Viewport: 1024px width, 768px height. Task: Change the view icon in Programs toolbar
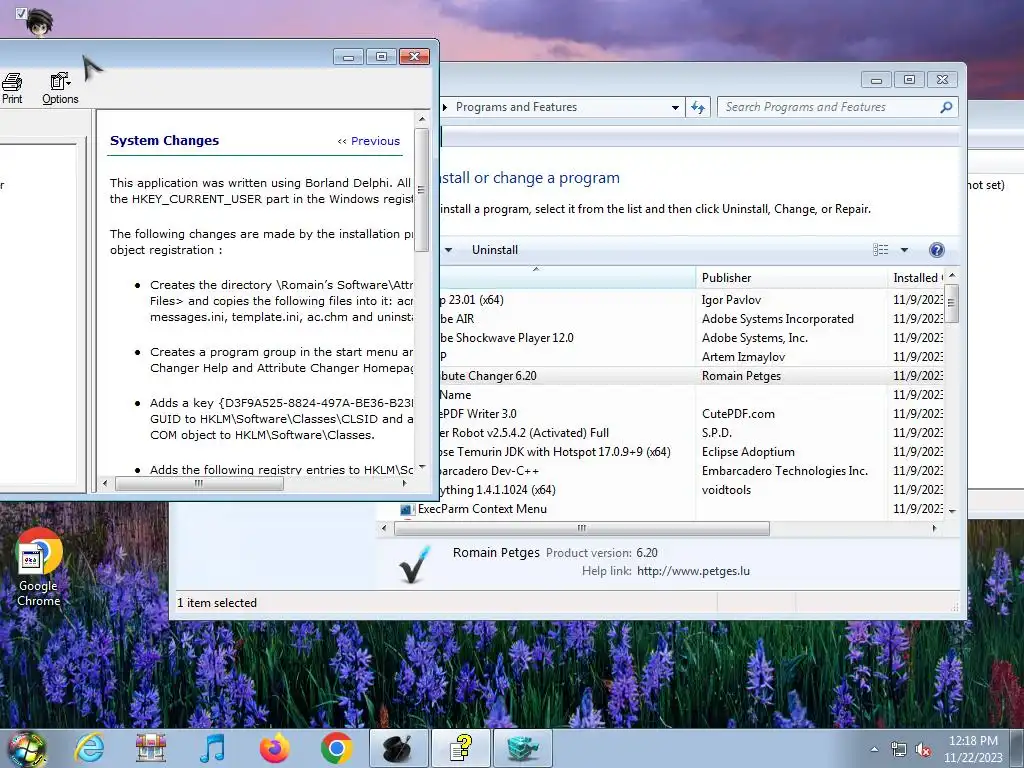[x=880, y=249]
